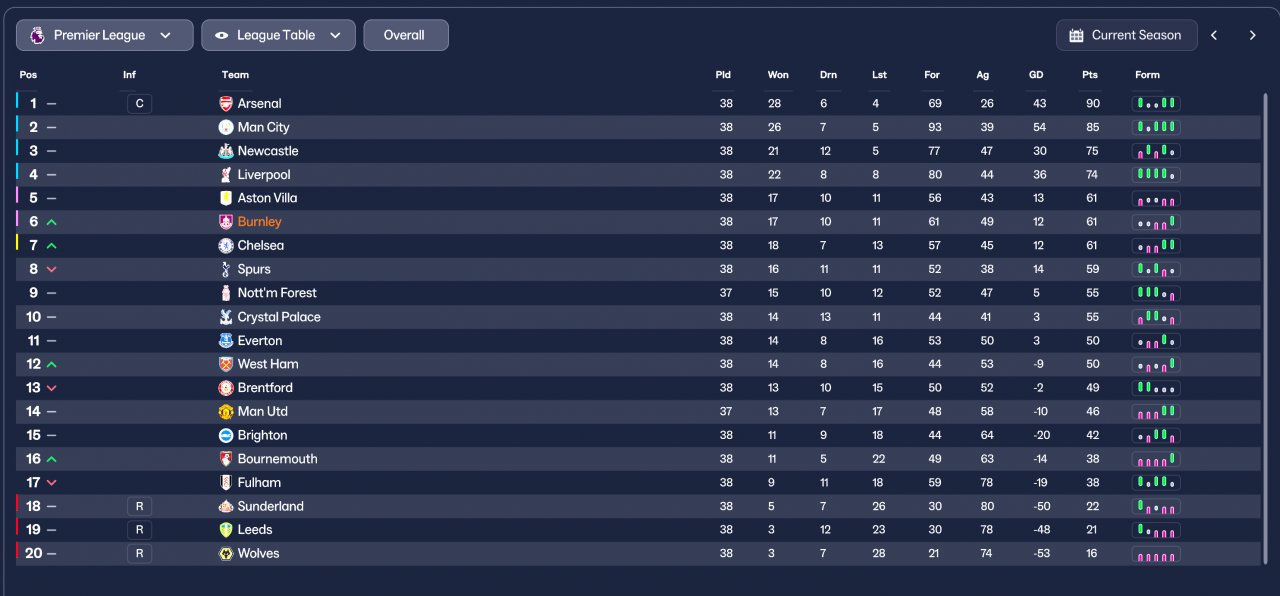The width and height of the screenshot is (1280, 596).
Task: Sort table by GD column header
Action: (x=1036, y=75)
